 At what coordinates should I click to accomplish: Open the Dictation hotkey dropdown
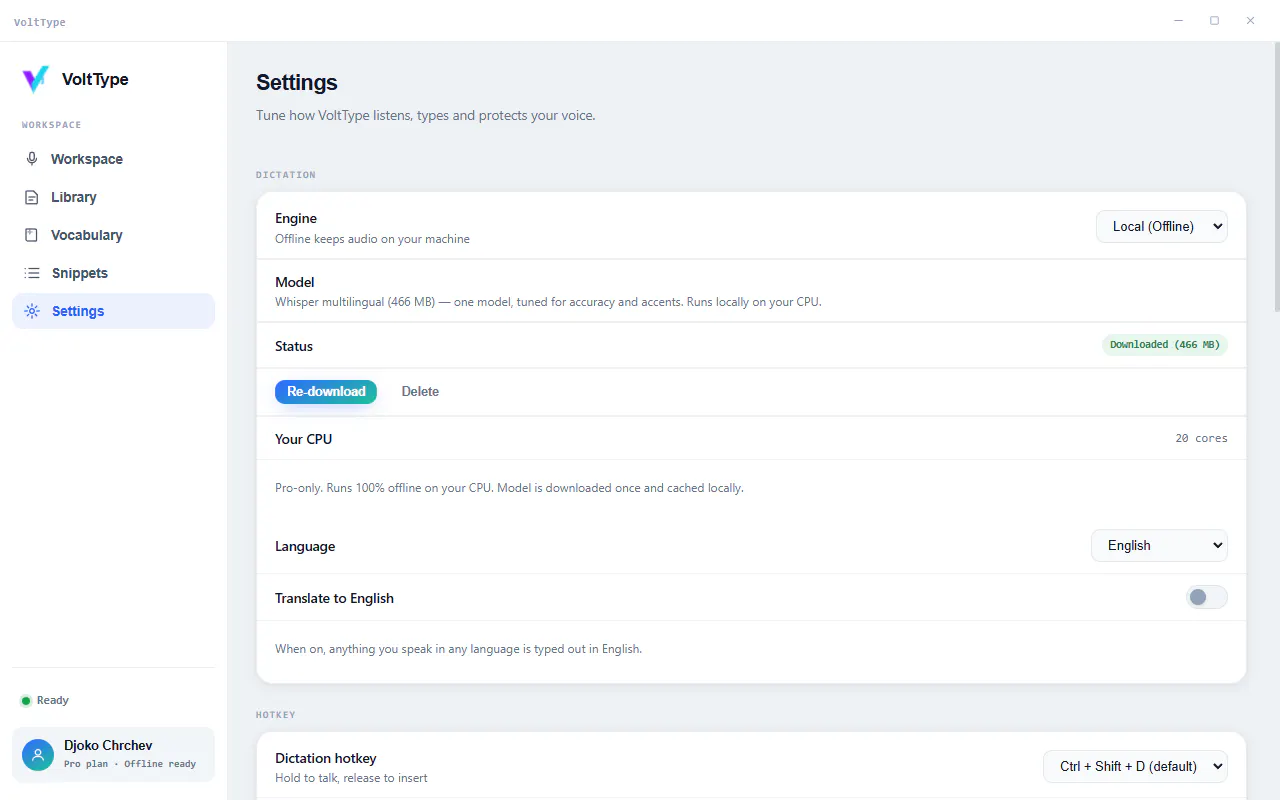tap(1135, 766)
